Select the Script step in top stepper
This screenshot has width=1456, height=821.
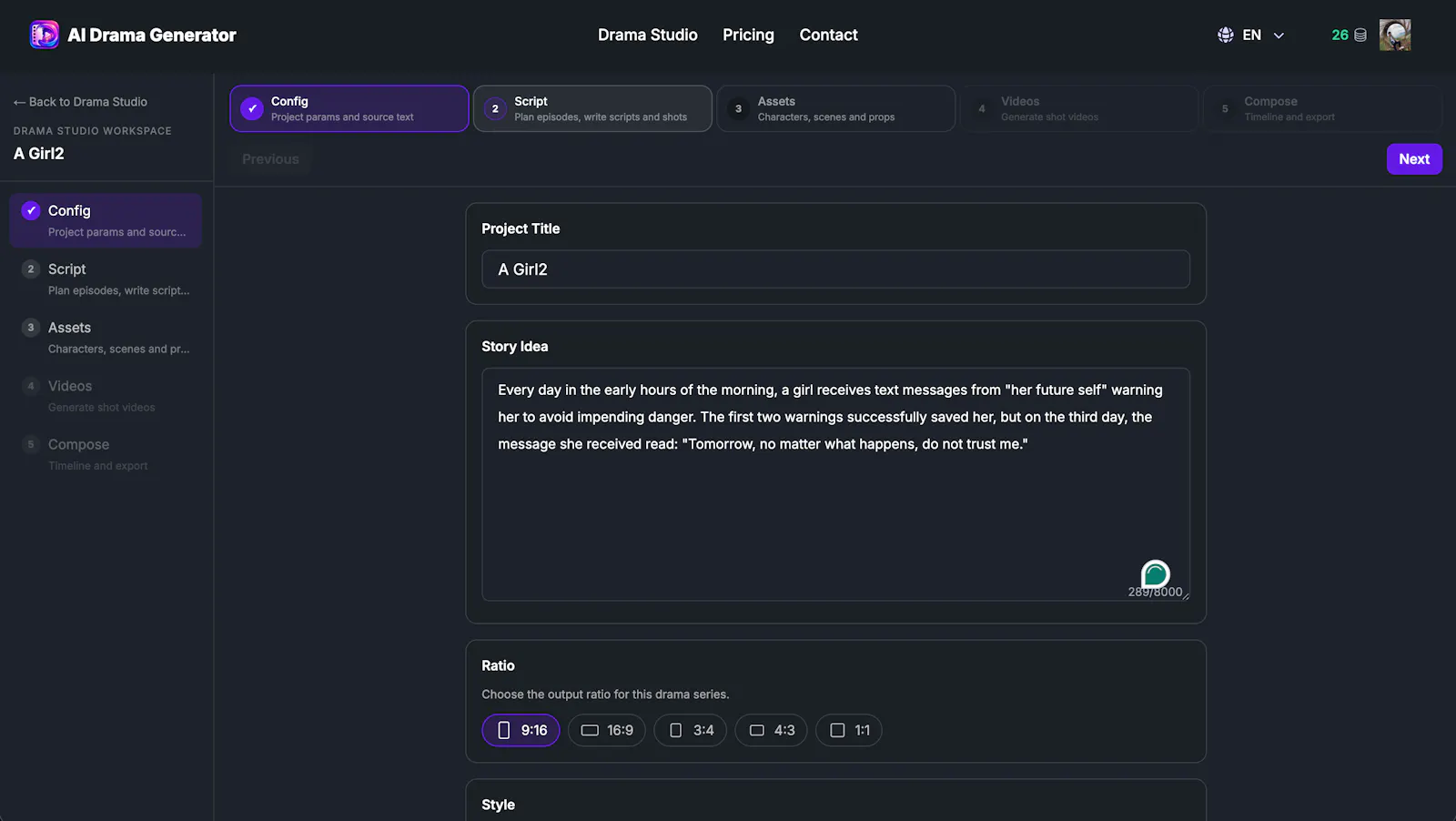(592, 108)
